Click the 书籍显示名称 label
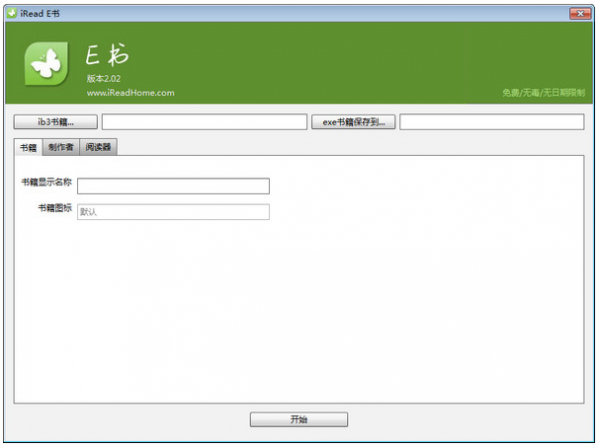 pos(46,182)
